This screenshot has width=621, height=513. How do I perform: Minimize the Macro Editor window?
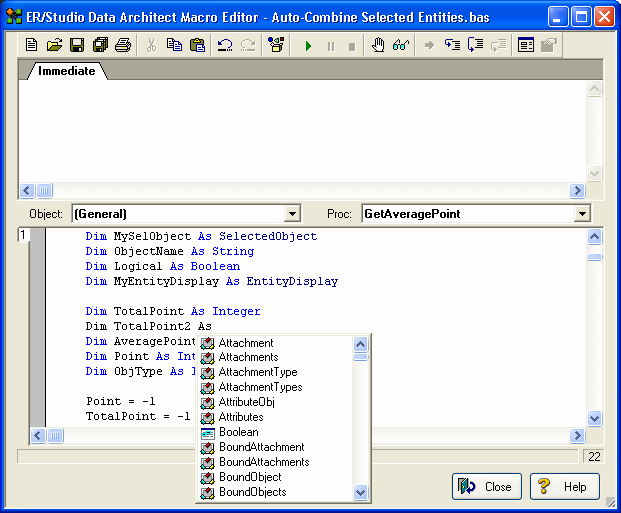coord(558,17)
